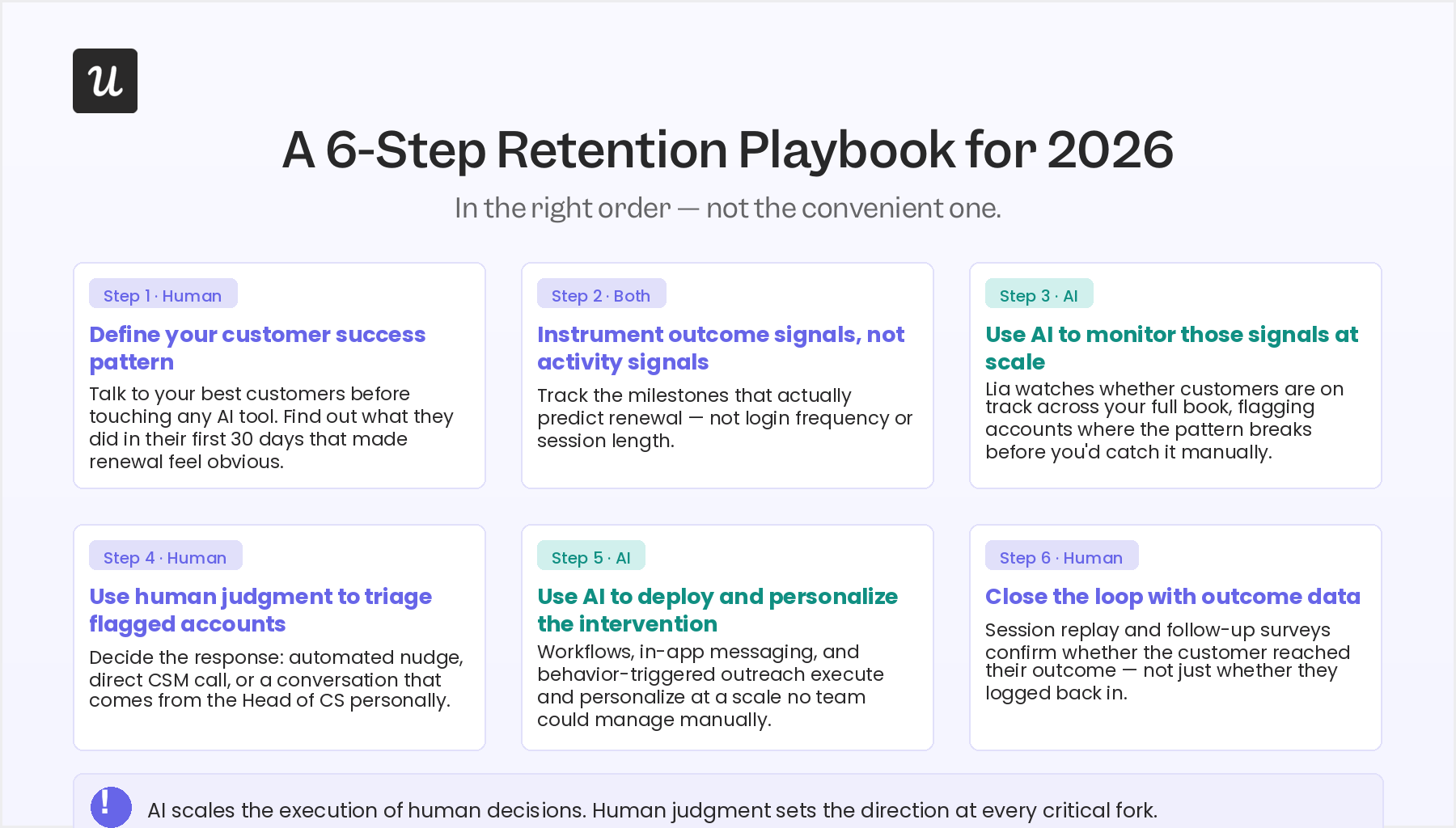The width and height of the screenshot is (1456, 828).
Task: Select the 'Step 4 · Human' tag
Action: [x=166, y=556]
